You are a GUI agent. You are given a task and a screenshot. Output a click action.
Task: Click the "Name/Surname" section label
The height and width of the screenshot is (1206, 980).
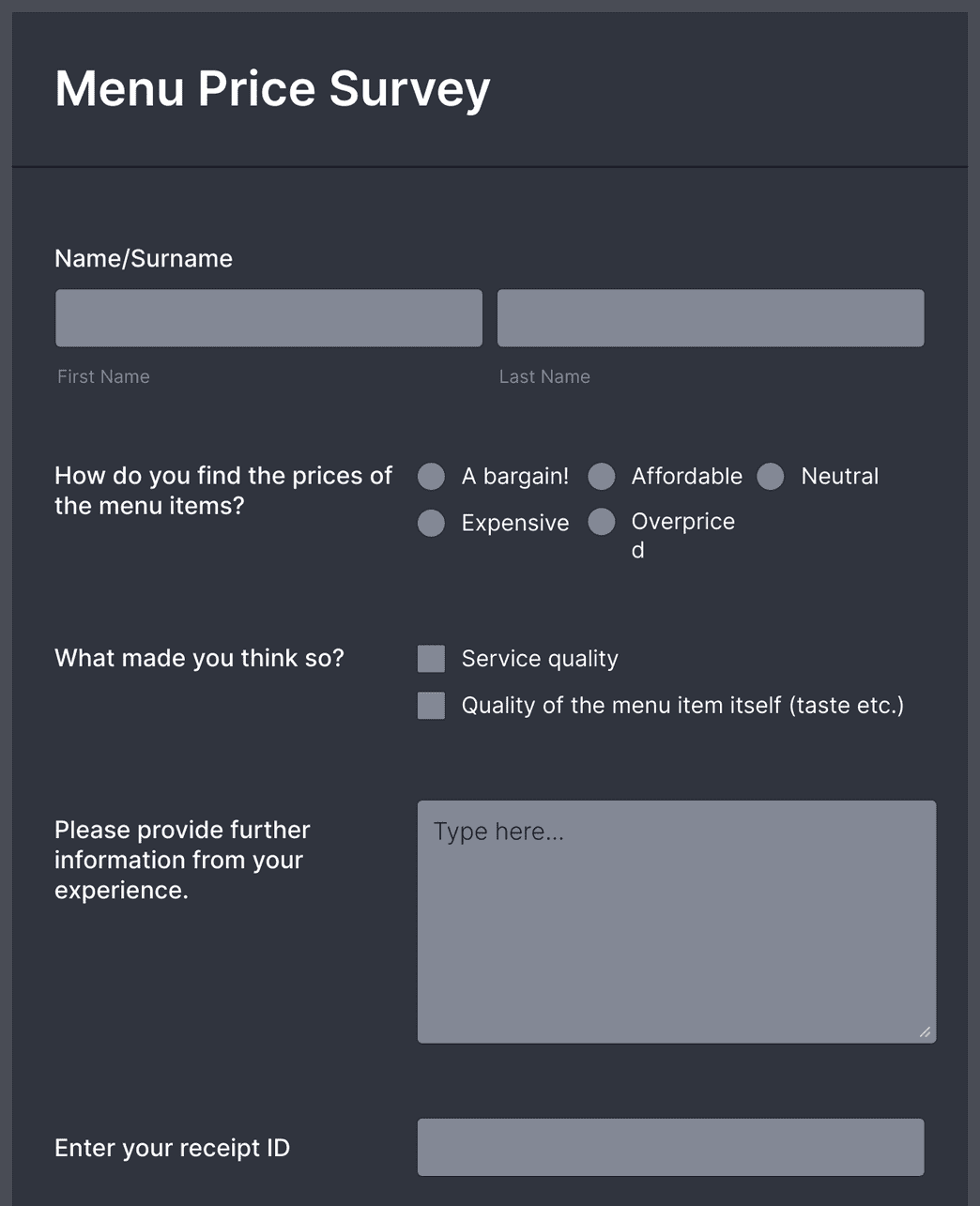[143, 258]
